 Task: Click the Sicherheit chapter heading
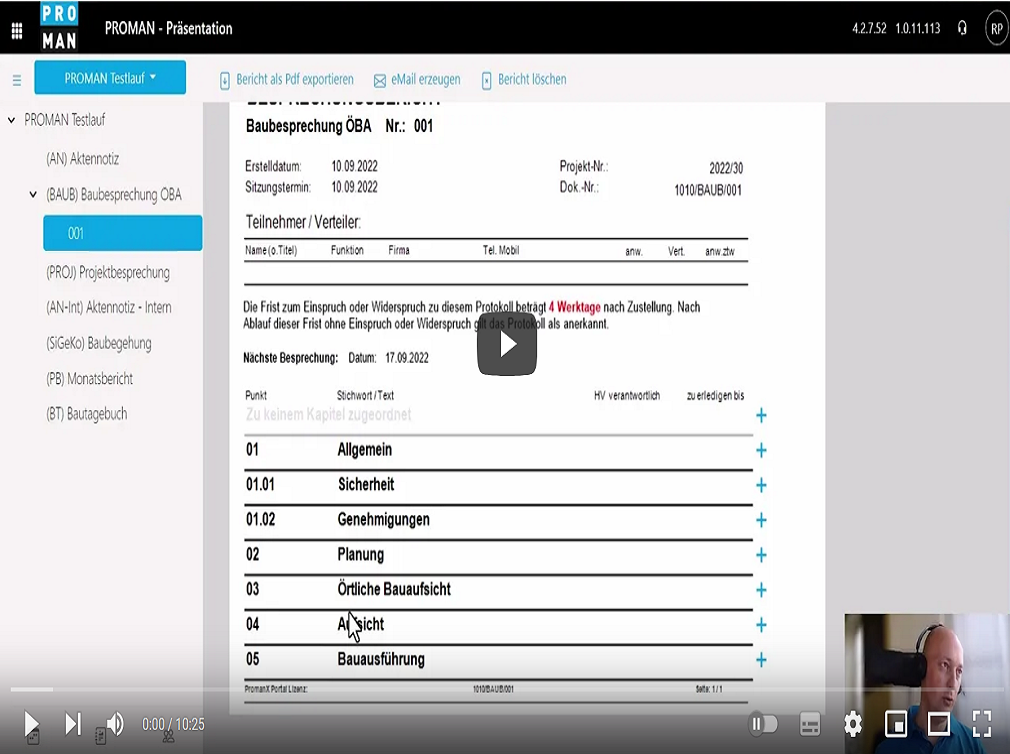(x=366, y=485)
